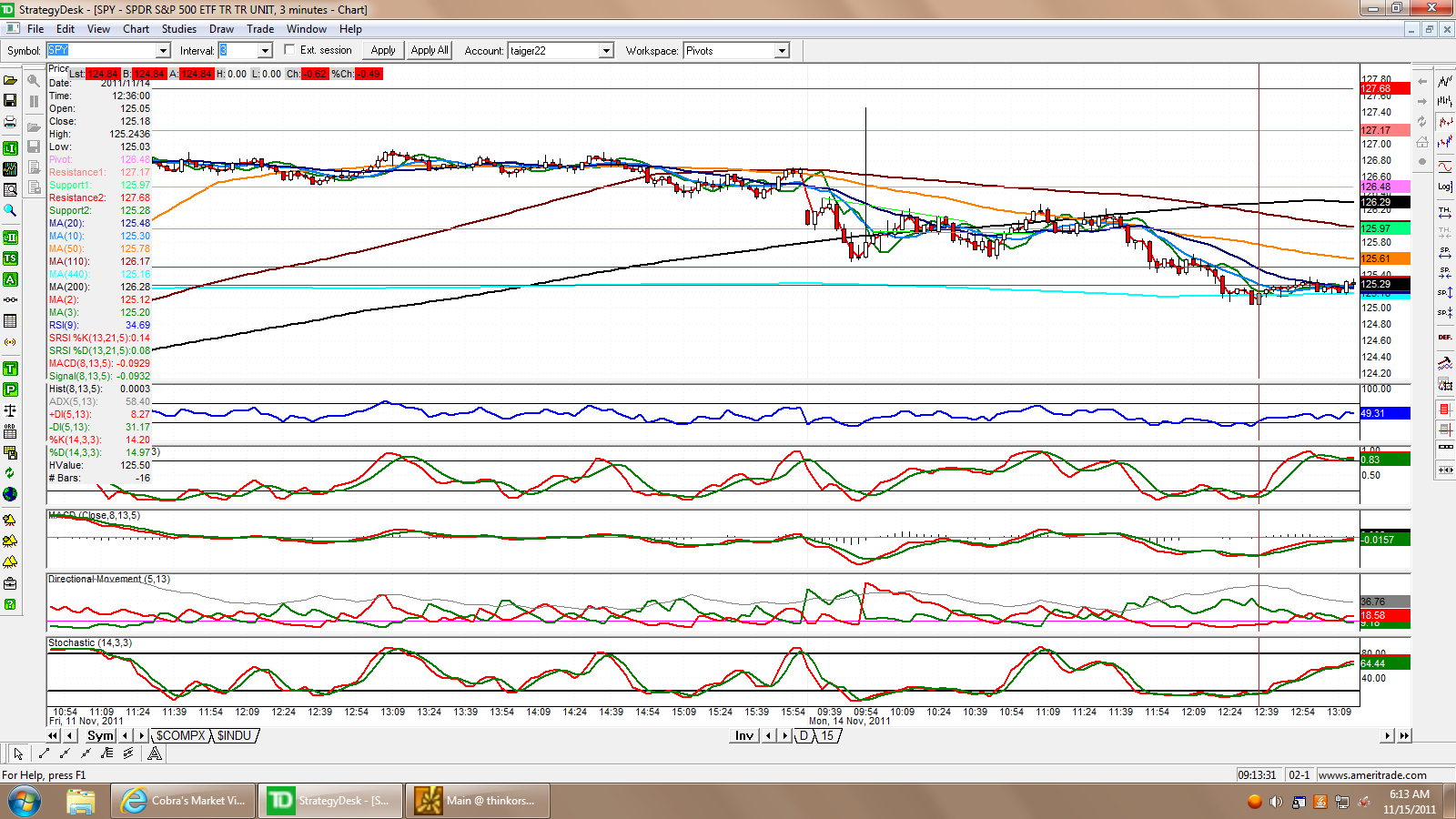Click the Sym button below the chart
1456x819 pixels.
tap(100, 735)
